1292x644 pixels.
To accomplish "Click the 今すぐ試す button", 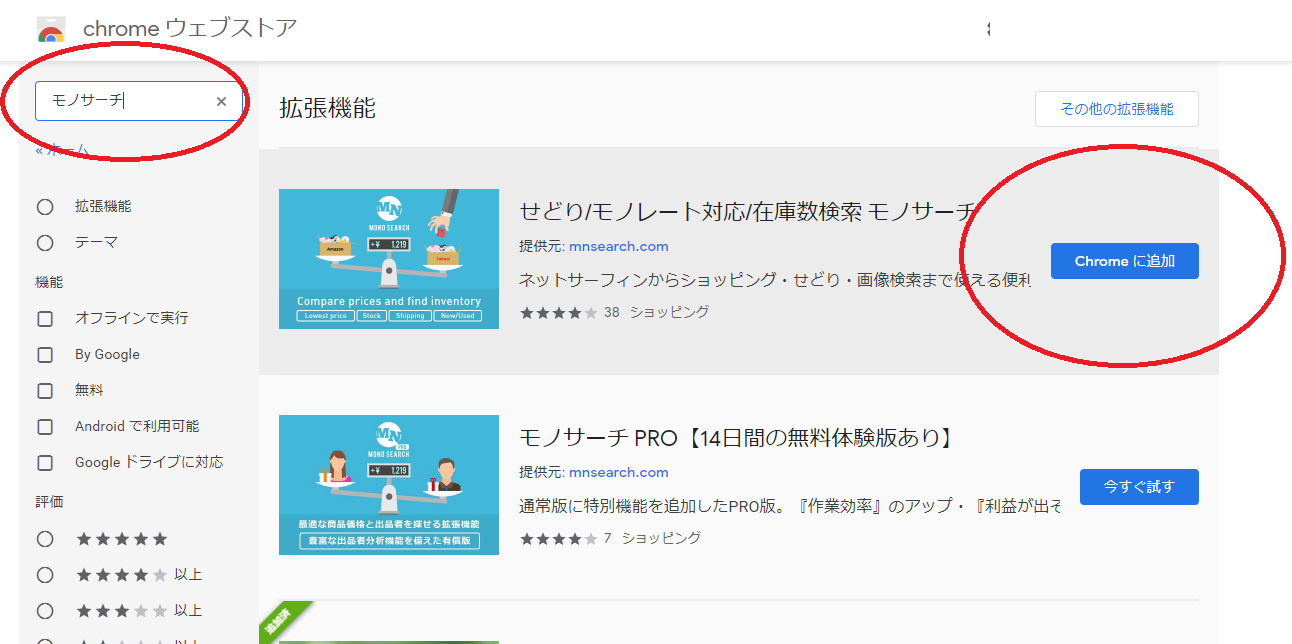I will tap(1139, 487).
